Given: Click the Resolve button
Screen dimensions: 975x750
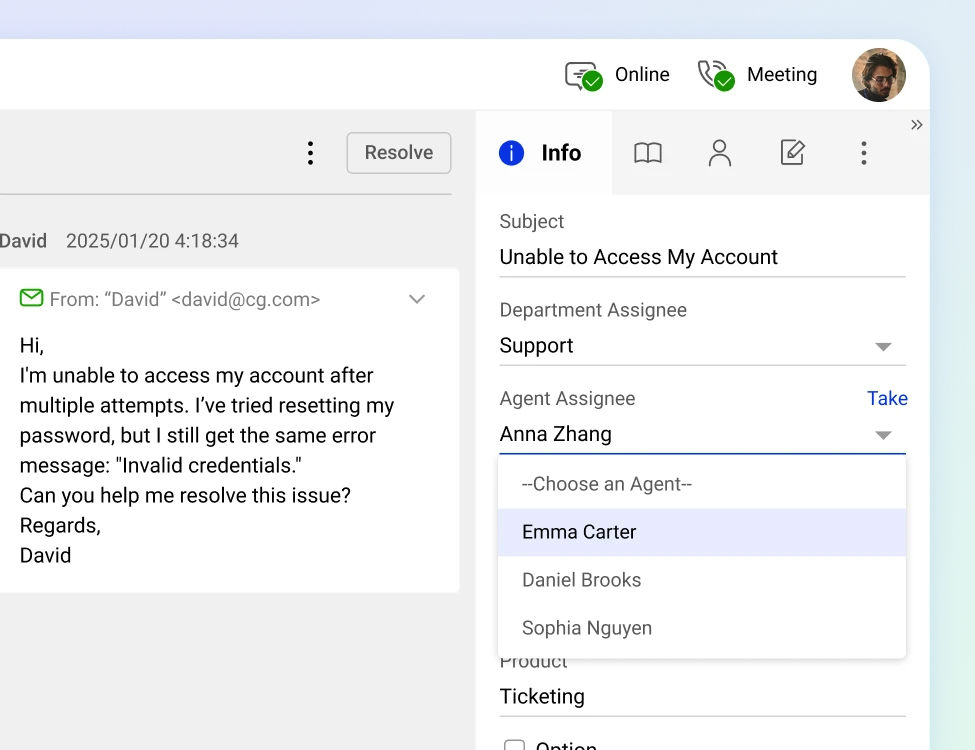Looking at the screenshot, I should (399, 153).
